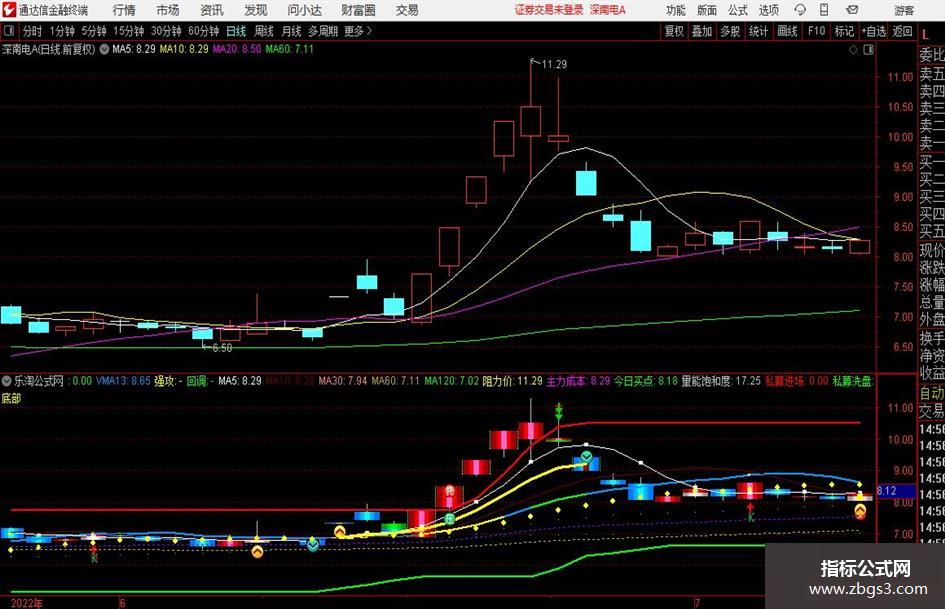The image size is (945, 609).
Task: Select the 1分钟 period tab
Action: pyautogui.click(x=62, y=31)
